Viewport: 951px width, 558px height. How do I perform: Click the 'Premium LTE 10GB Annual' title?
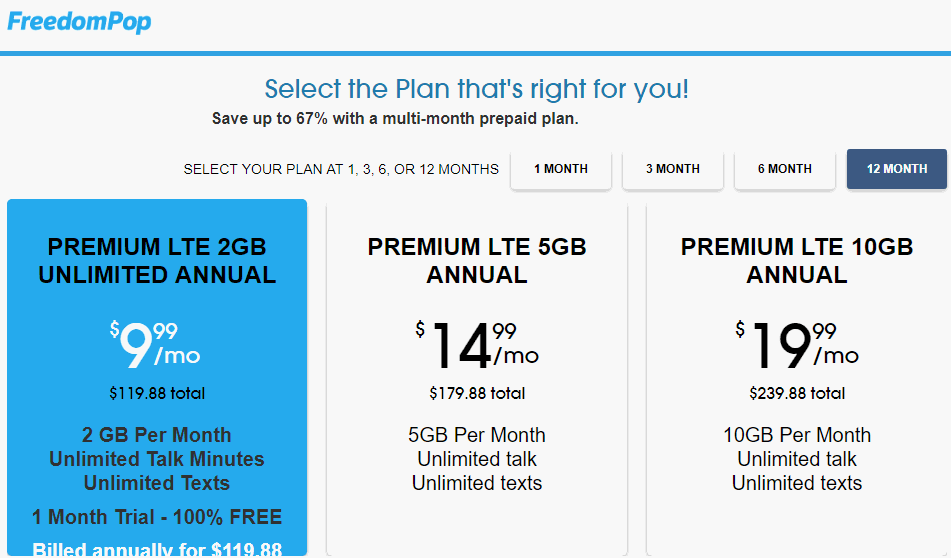pyautogui.click(x=797, y=261)
